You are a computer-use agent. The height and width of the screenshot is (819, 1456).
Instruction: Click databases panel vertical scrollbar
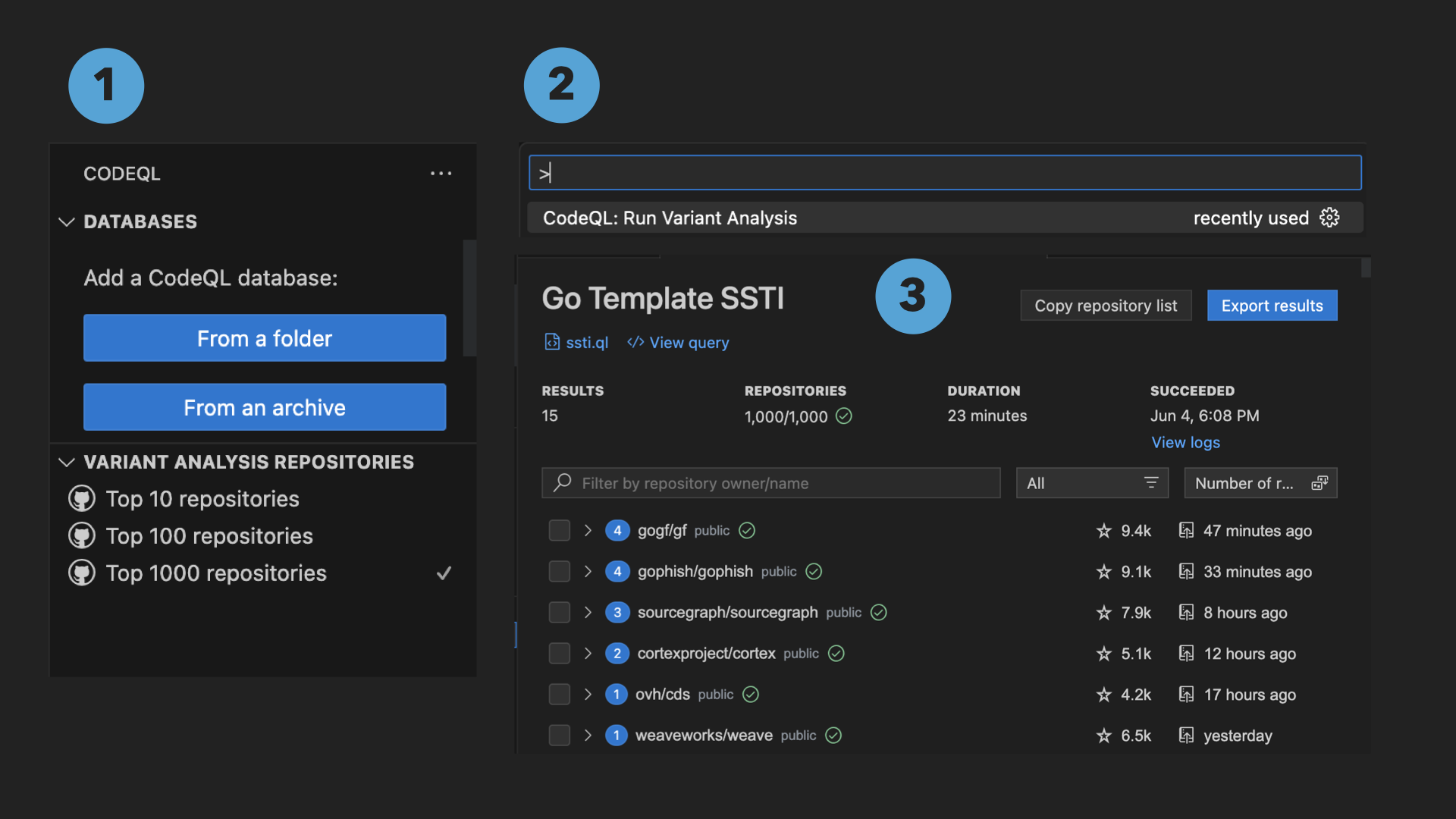[469, 298]
